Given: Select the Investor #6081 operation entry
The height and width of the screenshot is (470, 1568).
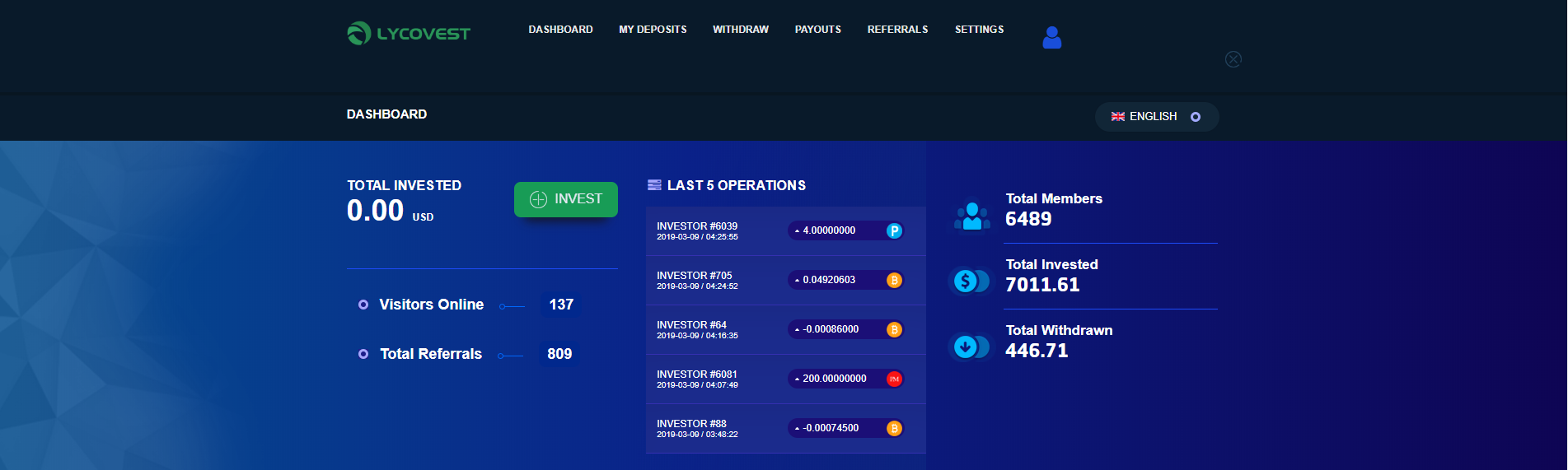Looking at the screenshot, I should [x=786, y=379].
